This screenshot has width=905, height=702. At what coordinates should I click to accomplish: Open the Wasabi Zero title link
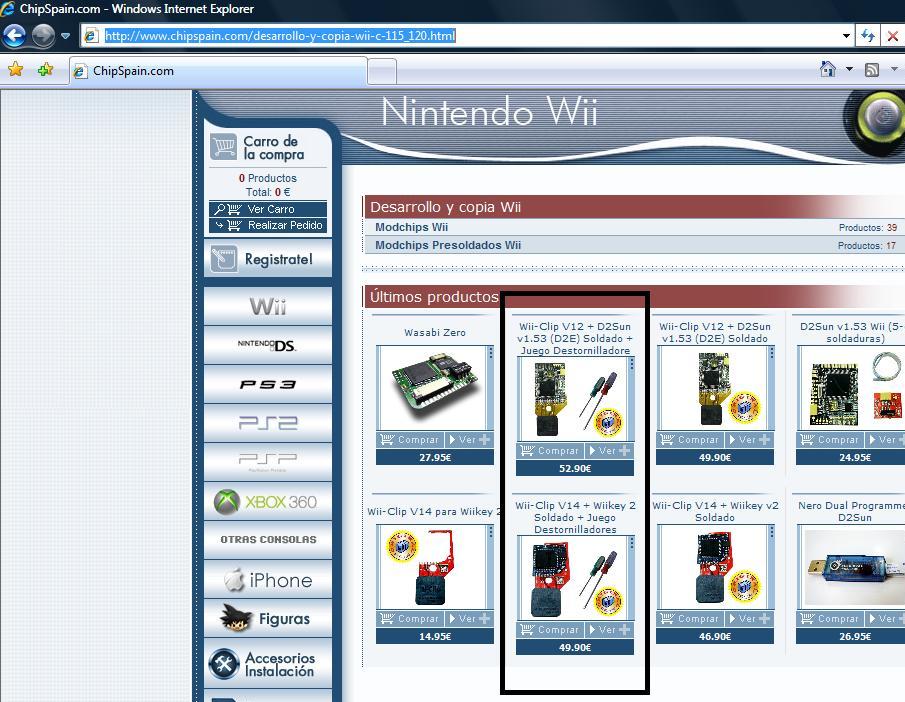pos(435,333)
